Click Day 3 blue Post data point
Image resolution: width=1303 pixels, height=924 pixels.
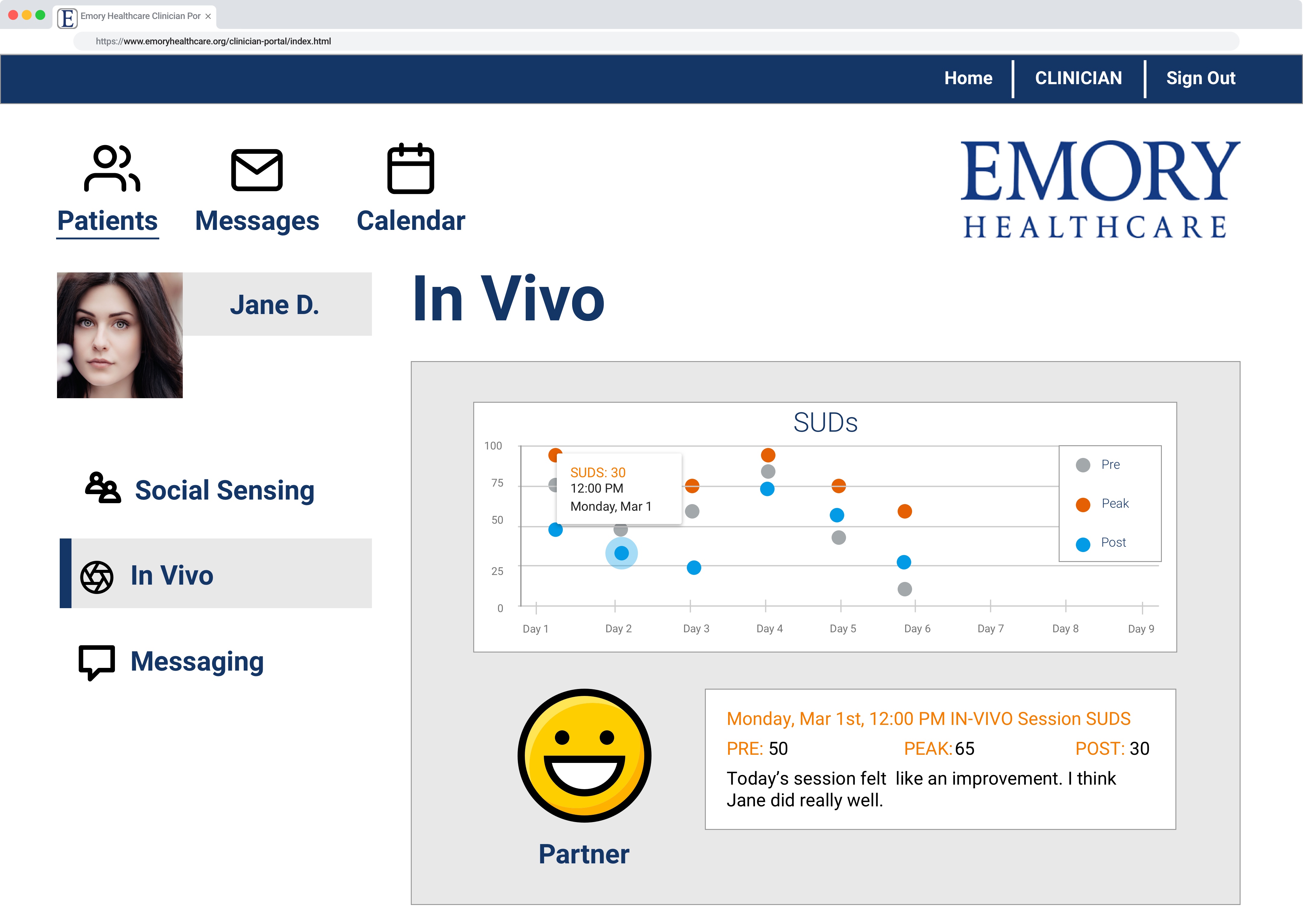point(694,567)
